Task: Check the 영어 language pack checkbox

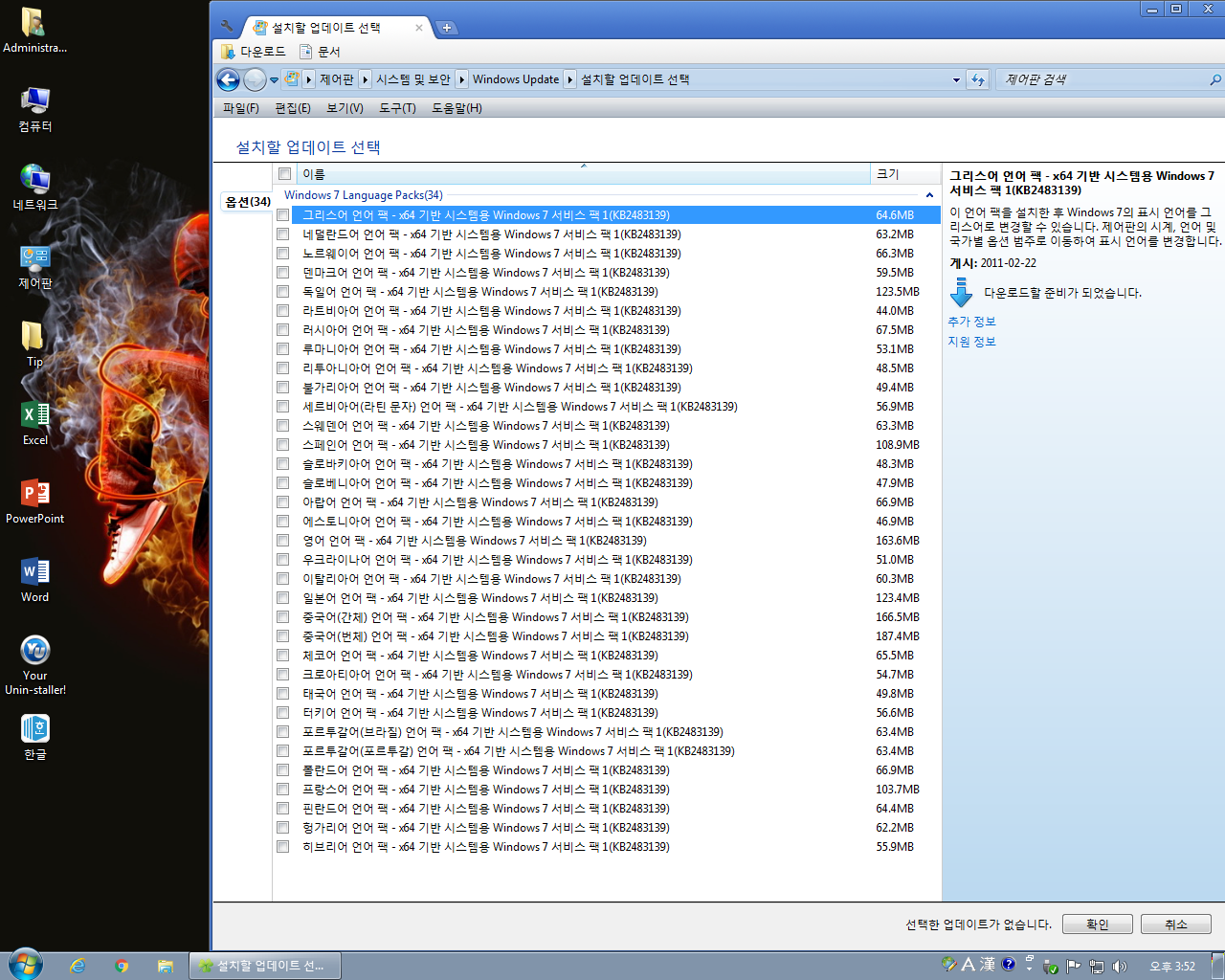Action: (282, 541)
